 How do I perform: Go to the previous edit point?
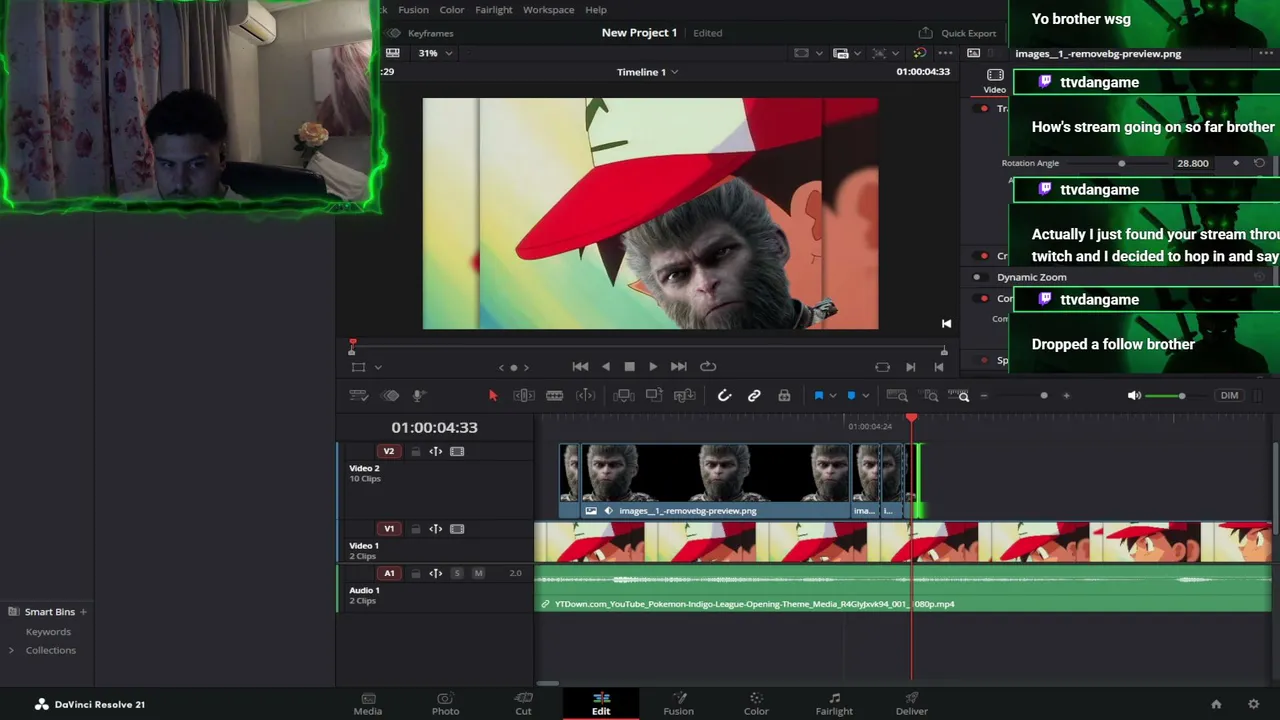[938, 367]
